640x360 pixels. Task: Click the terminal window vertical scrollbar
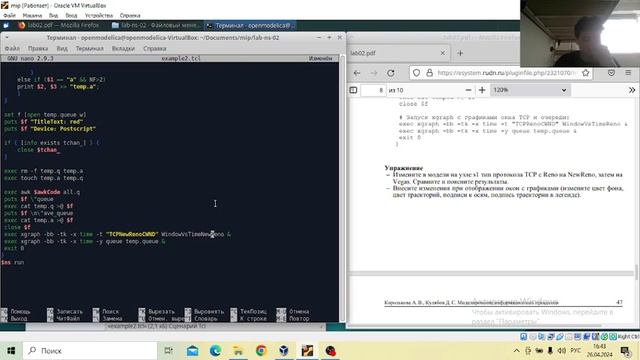click(x=342, y=188)
